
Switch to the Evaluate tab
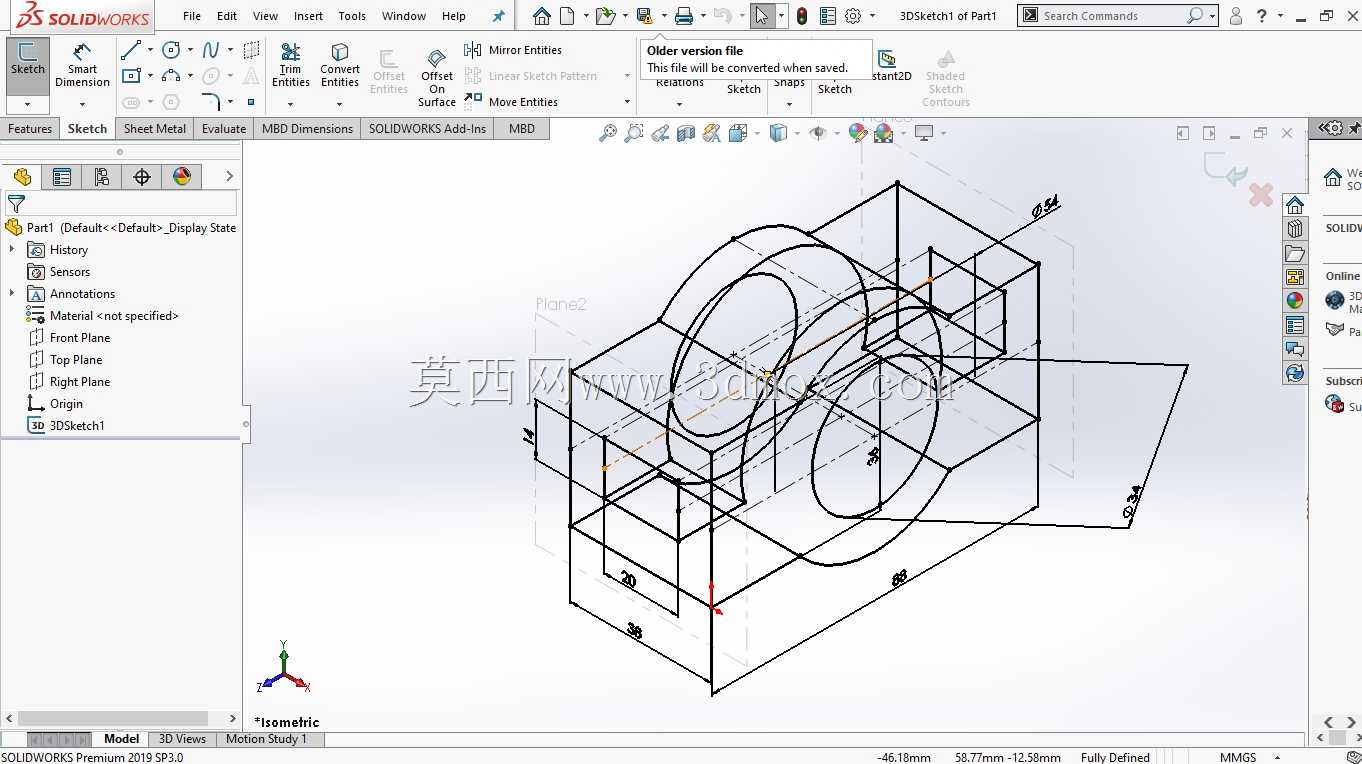pyautogui.click(x=224, y=128)
